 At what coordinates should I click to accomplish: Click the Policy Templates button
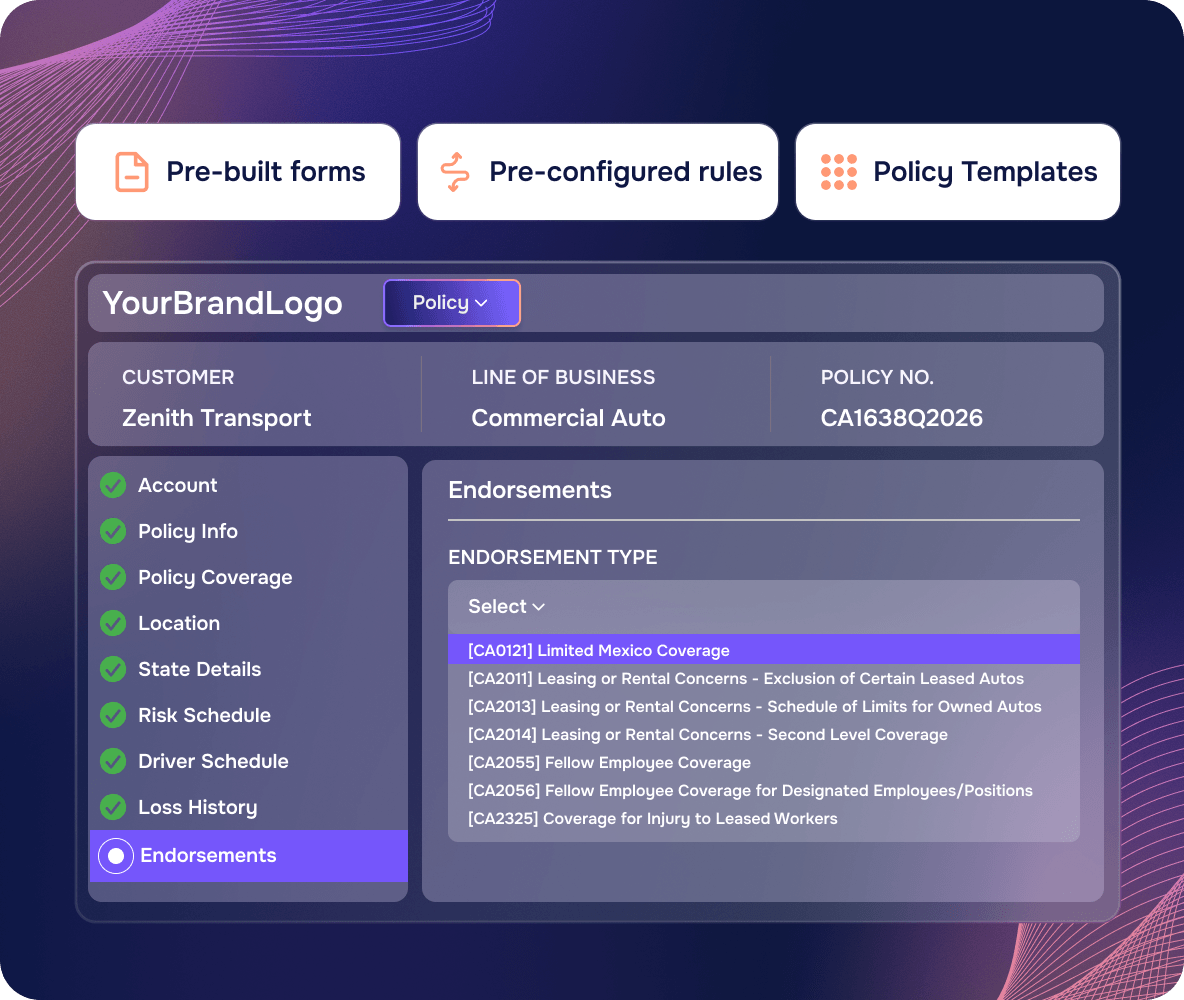(x=957, y=171)
